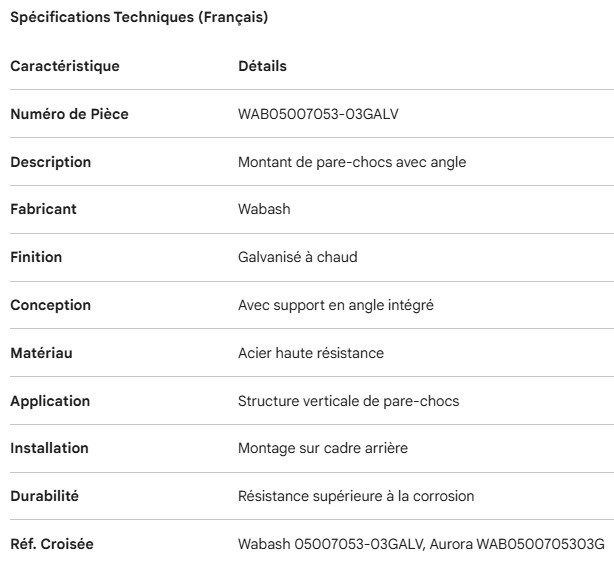This screenshot has height=563, width=614.
Task: Click the 'Caractéristique' column header
Action: pyautogui.click(x=64, y=66)
